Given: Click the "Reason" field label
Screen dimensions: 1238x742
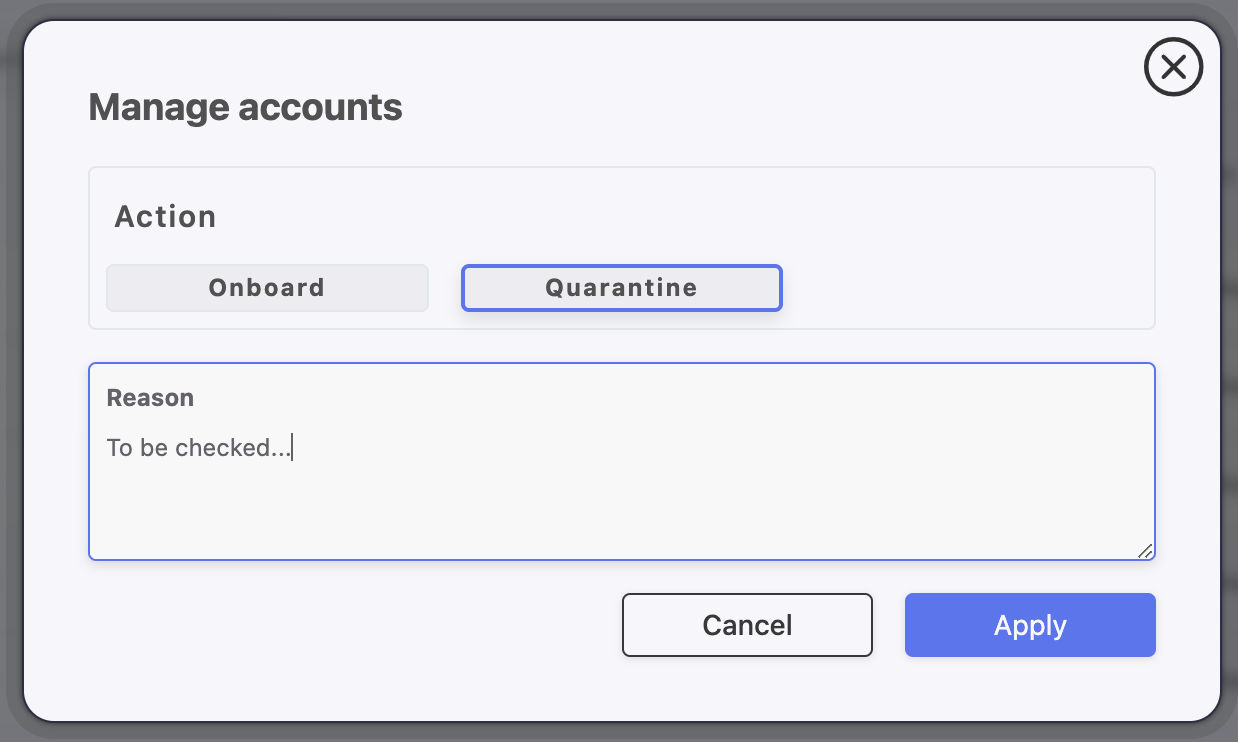Looking at the screenshot, I should click(150, 398).
